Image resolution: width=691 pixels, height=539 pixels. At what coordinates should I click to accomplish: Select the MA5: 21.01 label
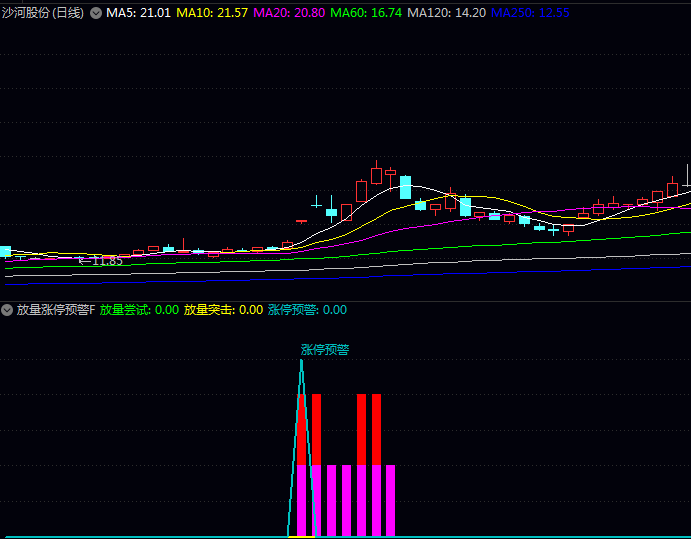click(138, 13)
